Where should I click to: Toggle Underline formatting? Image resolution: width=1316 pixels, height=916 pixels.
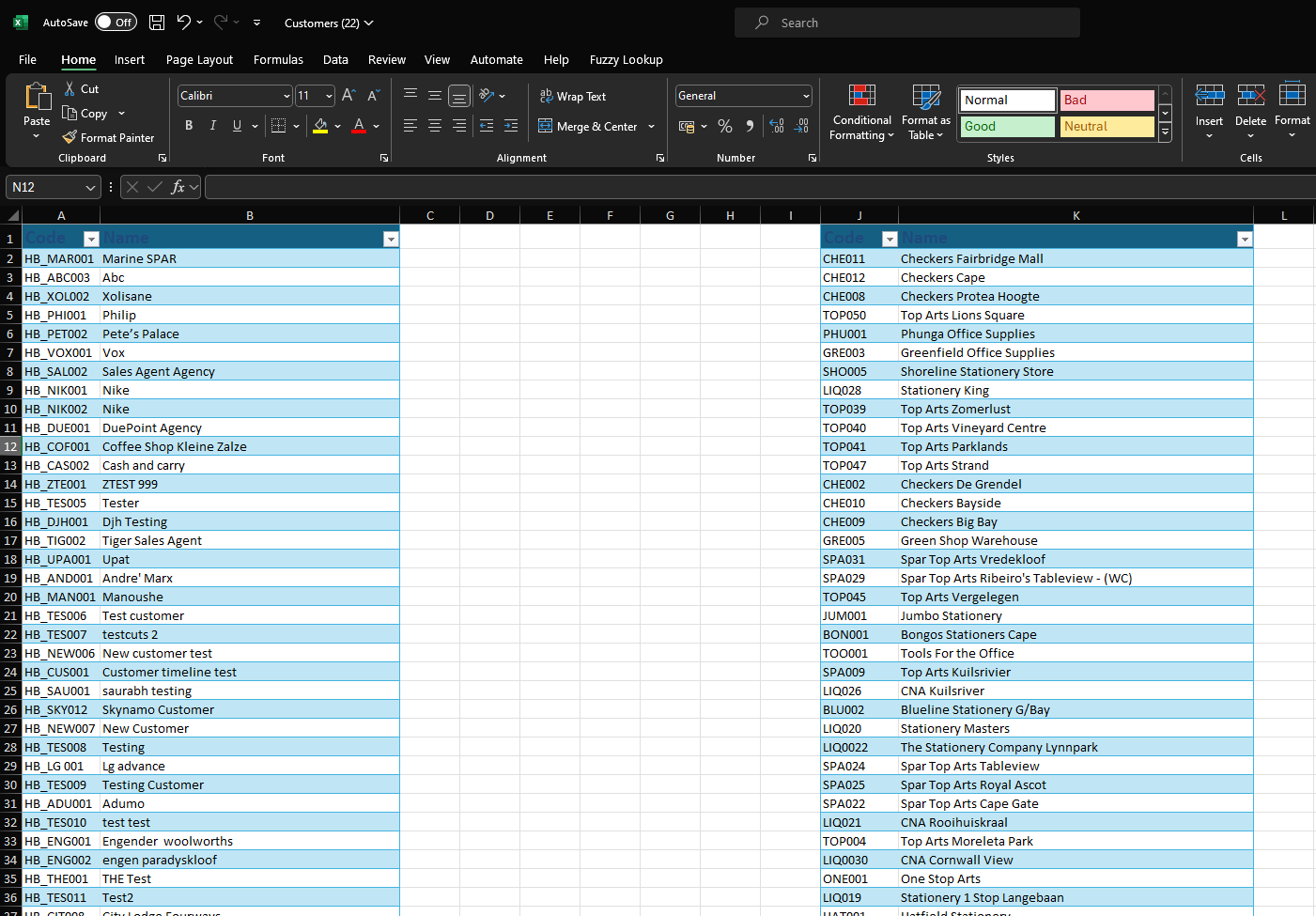(237, 126)
